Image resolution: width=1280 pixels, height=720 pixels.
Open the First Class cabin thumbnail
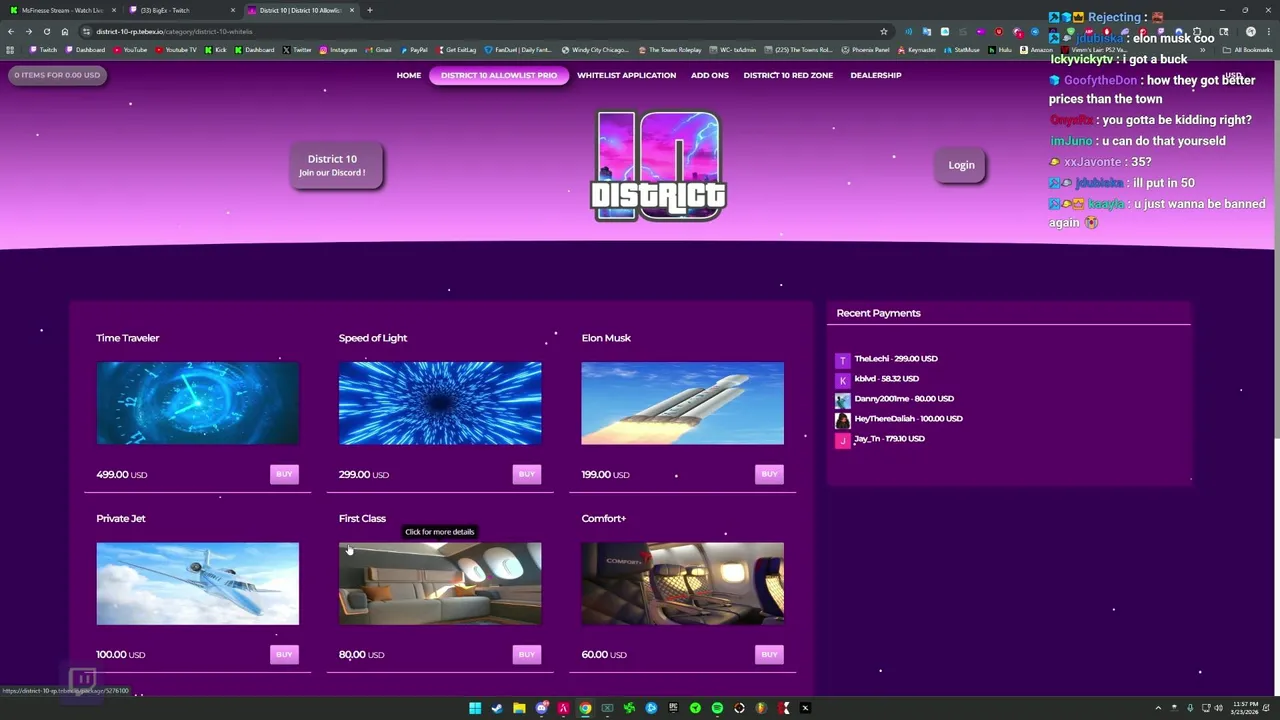[x=440, y=584]
